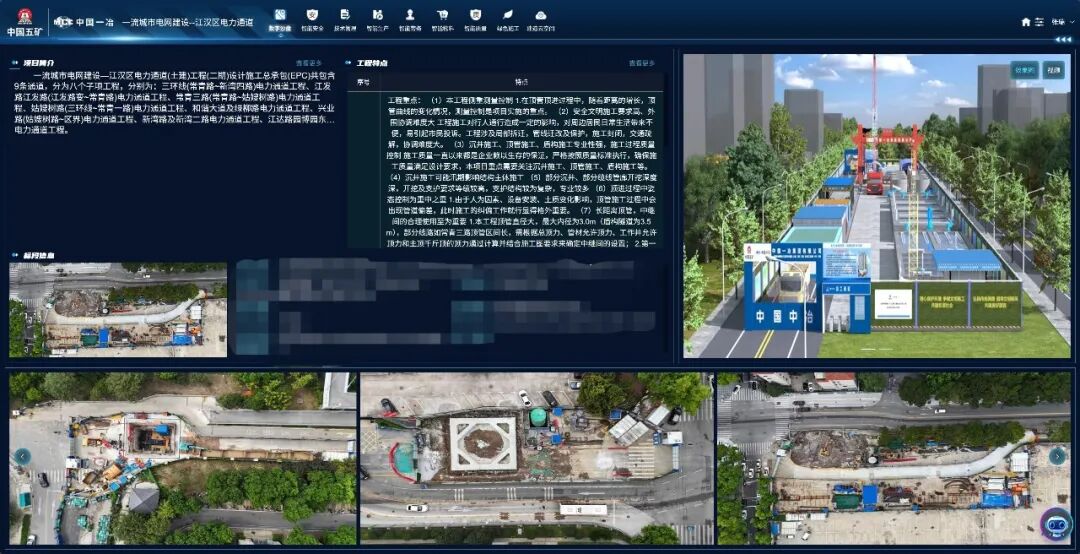
Task: Open the 数字孪生 module icon
Action: coord(280,16)
